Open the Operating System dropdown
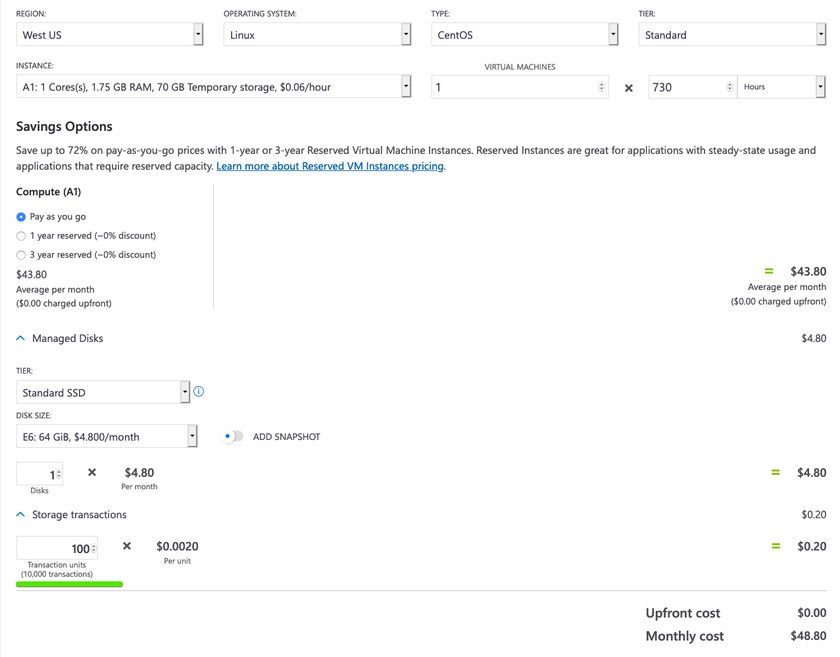840x657 pixels. click(x=316, y=35)
